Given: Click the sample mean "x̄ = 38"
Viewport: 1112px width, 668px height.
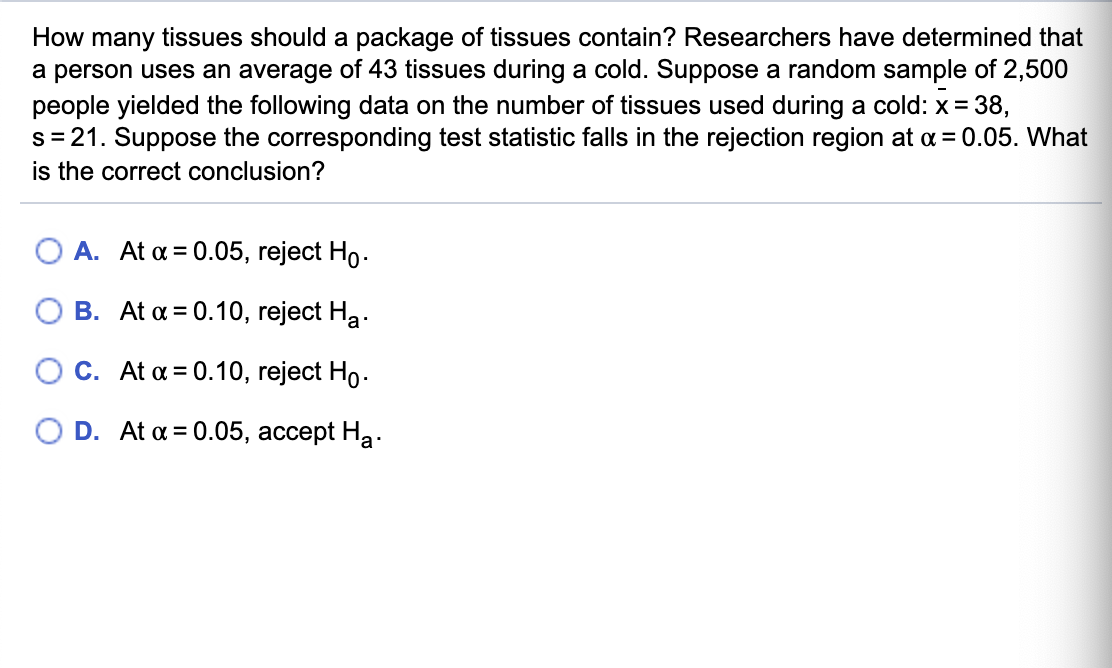Looking at the screenshot, I should pyautogui.click(x=970, y=104).
